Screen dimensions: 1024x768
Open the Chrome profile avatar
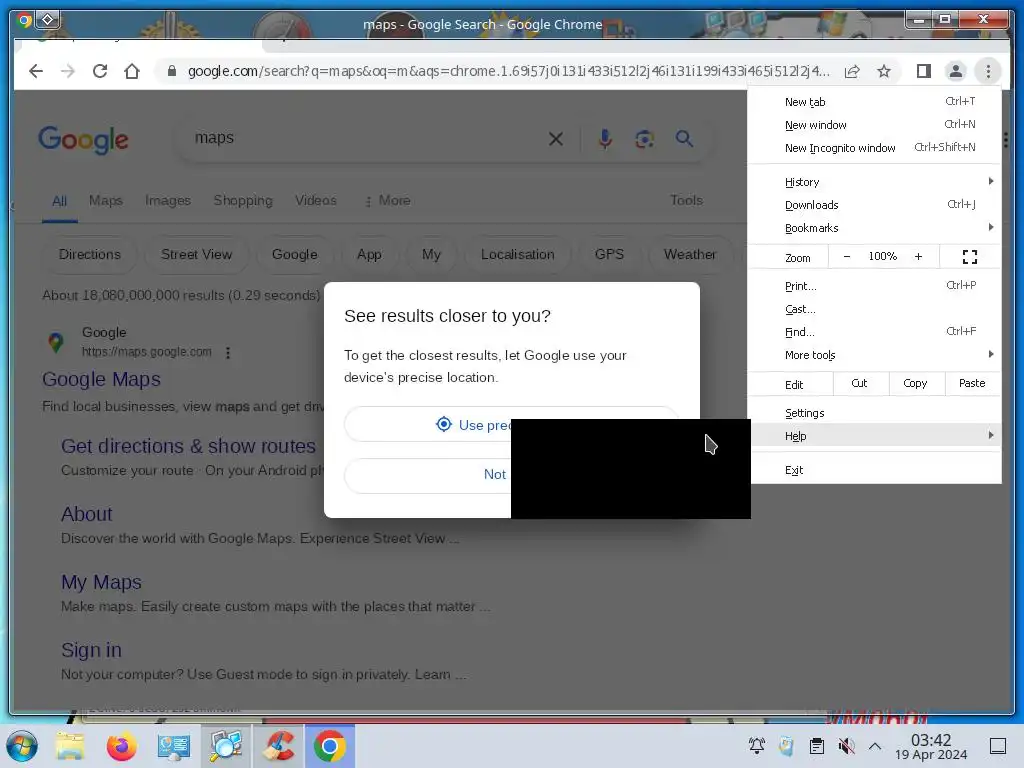(955, 71)
